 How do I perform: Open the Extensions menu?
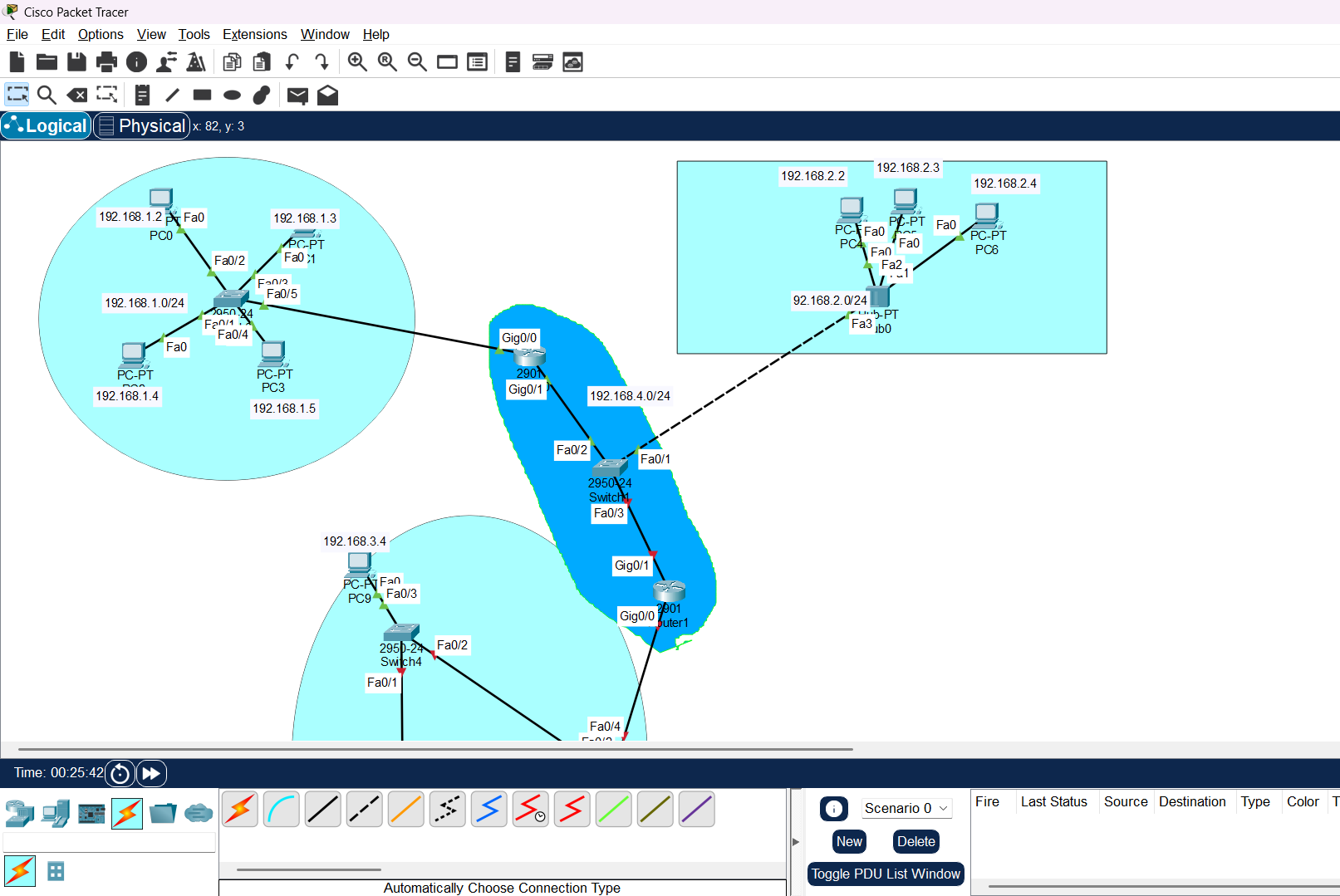coord(255,34)
